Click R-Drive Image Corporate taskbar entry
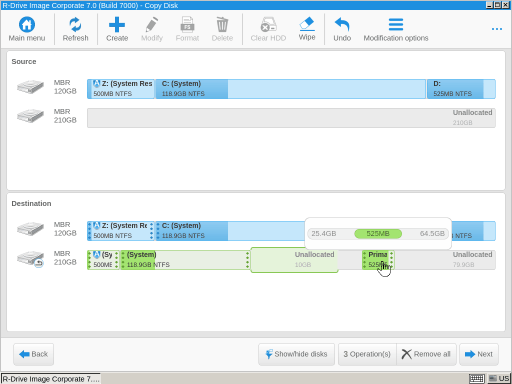Image resolution: width=512 pixels, height=384 pixels. 51,379
